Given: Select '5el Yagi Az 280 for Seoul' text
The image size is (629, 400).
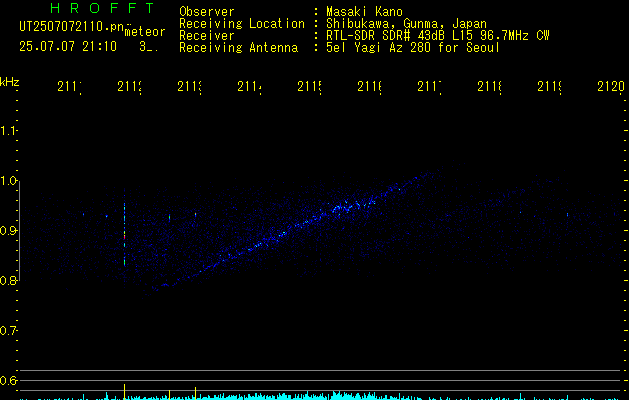Looking at the screenshot, I should pos(413,48).
